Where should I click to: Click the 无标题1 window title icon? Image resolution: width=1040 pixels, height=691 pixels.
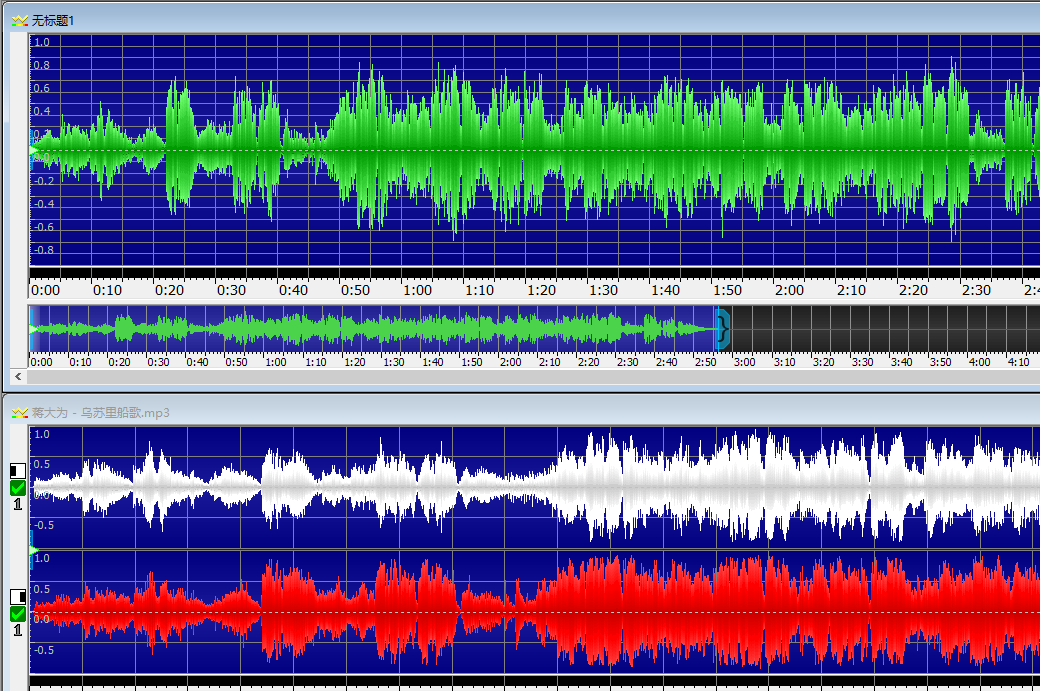pos(19,20)
